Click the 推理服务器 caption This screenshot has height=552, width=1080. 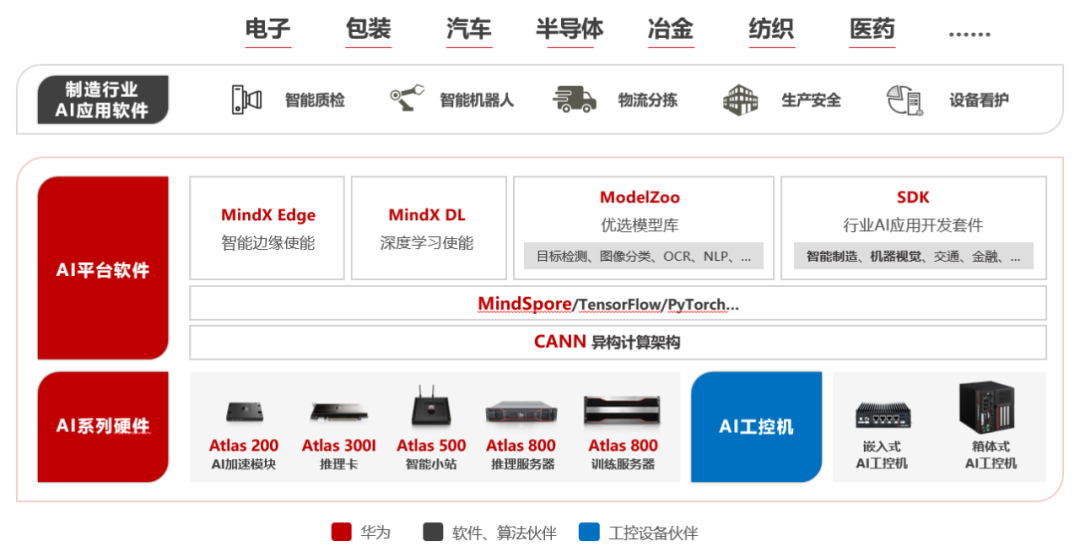[x=523, y=464]
